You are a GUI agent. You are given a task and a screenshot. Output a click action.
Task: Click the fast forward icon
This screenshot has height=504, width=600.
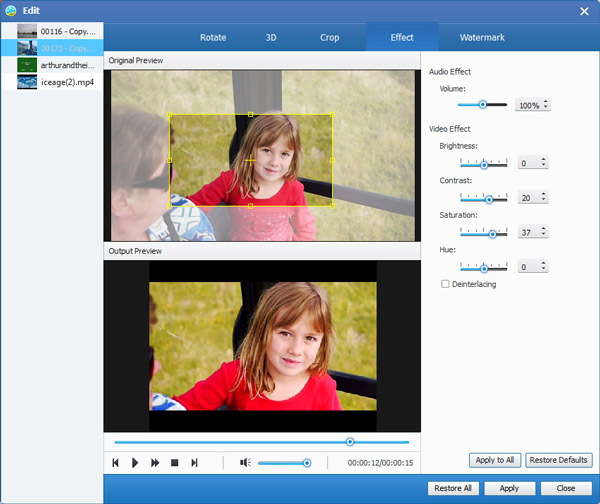(x=155, y=463)
